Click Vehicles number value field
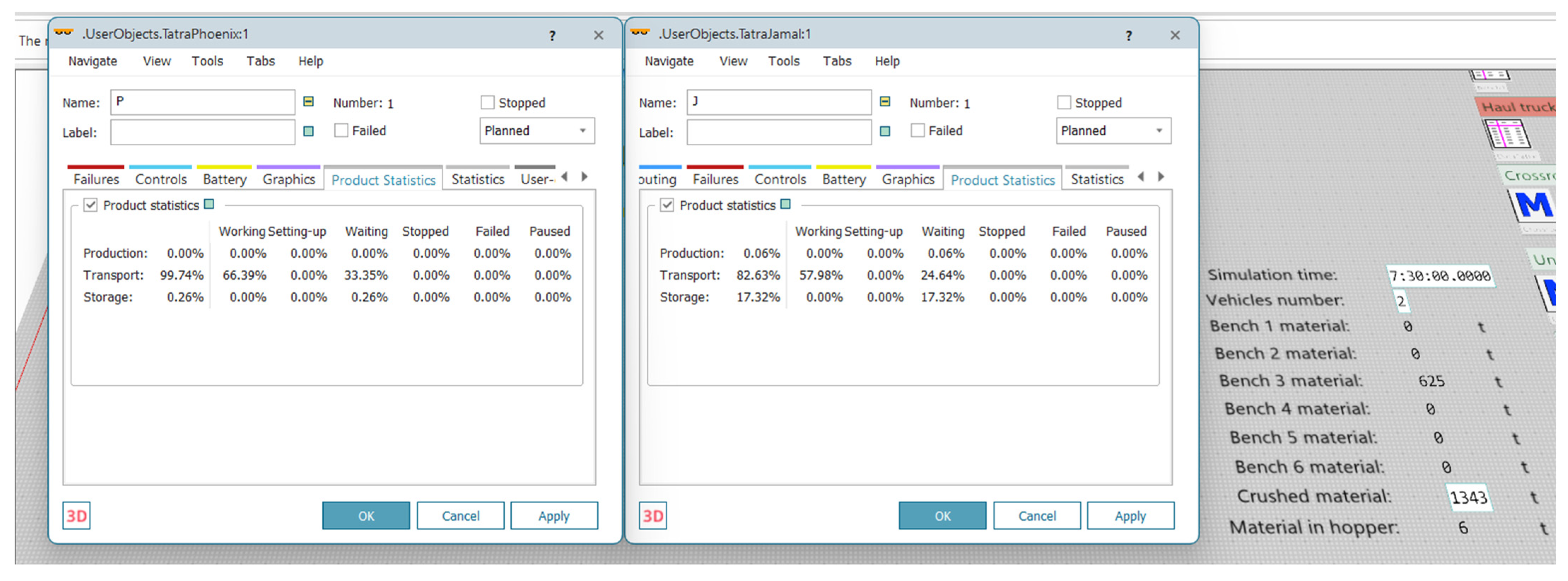 [1401, 301]
